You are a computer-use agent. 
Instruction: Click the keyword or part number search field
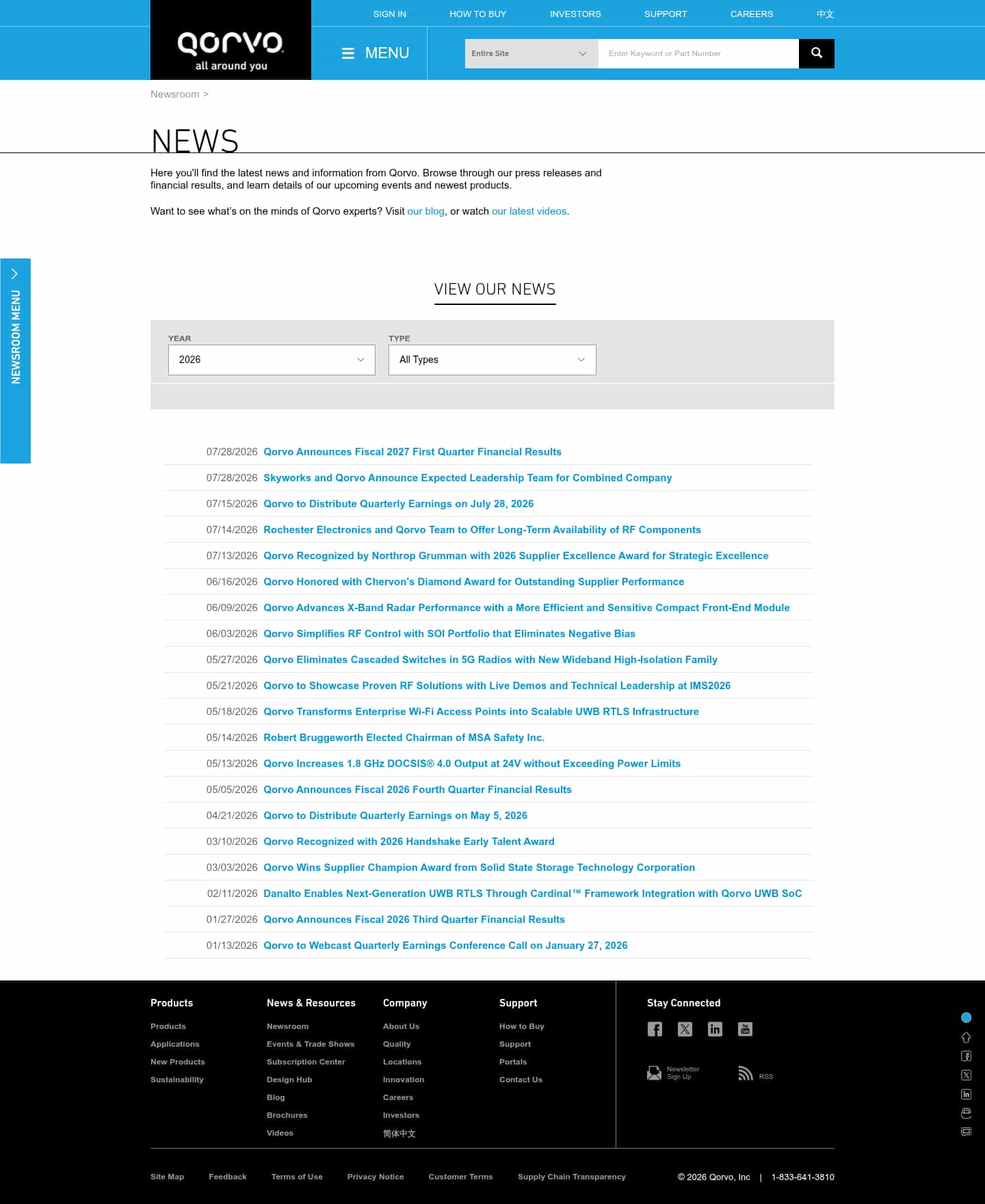698,53
